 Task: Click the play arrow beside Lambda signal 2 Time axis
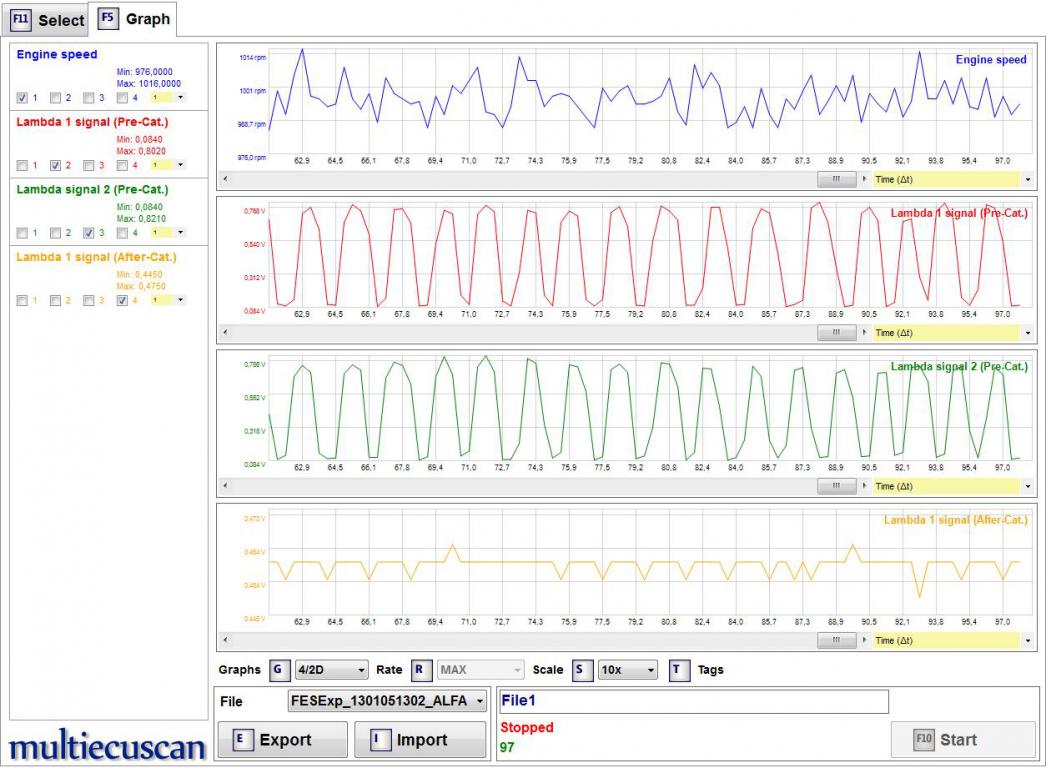[x=865, y=486]
